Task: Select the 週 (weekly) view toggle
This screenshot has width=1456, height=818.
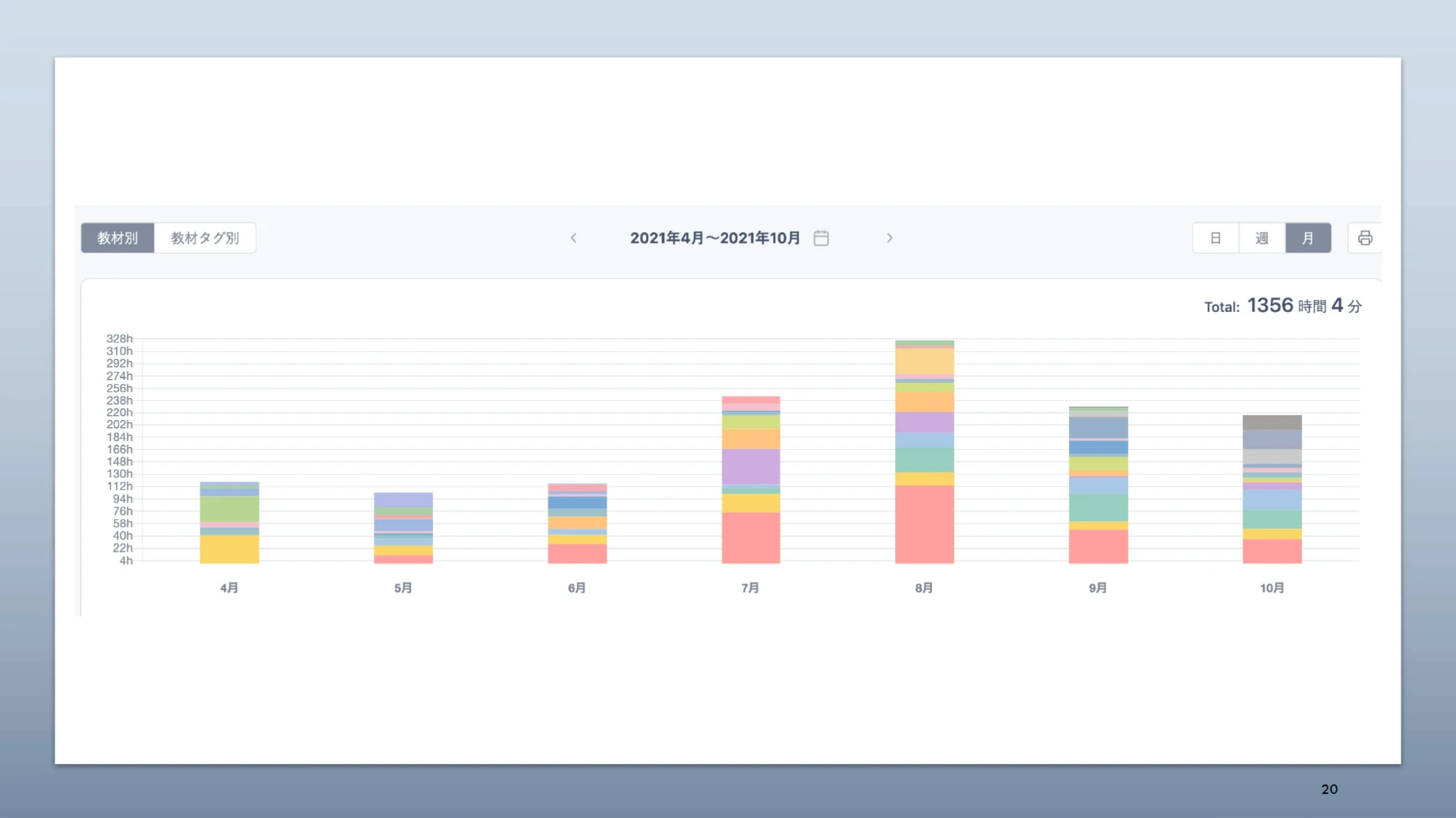Action: coord(1261,238)
